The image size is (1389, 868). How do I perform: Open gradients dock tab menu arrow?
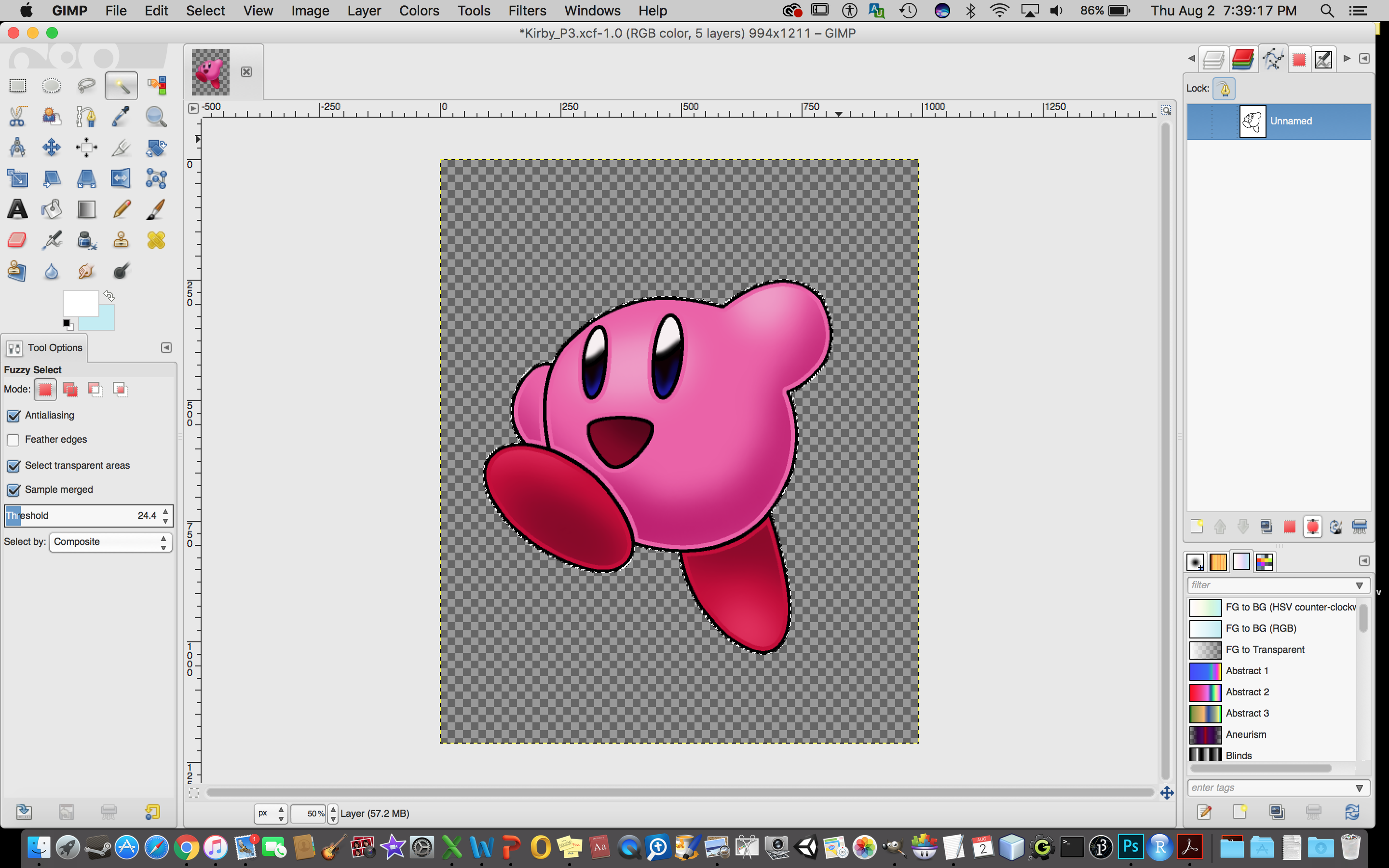(1364, 561)
